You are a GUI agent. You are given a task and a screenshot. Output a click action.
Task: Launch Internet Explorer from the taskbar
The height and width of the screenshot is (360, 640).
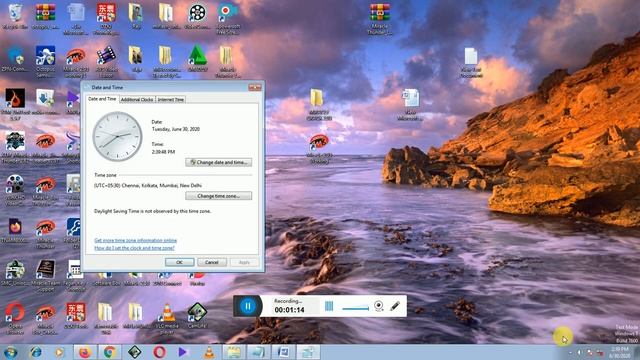[x=36, y=352]
